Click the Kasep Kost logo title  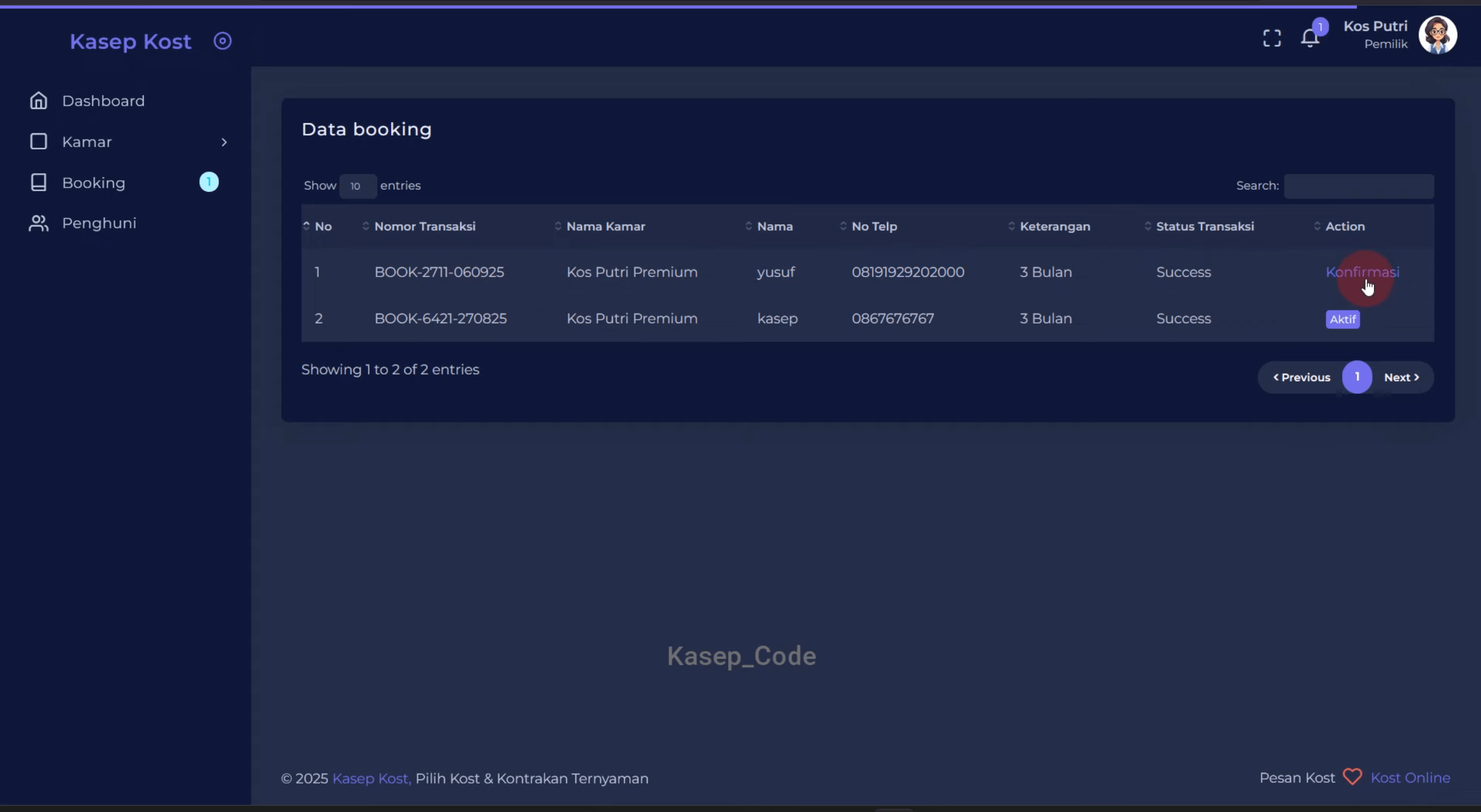pos(130,42)
